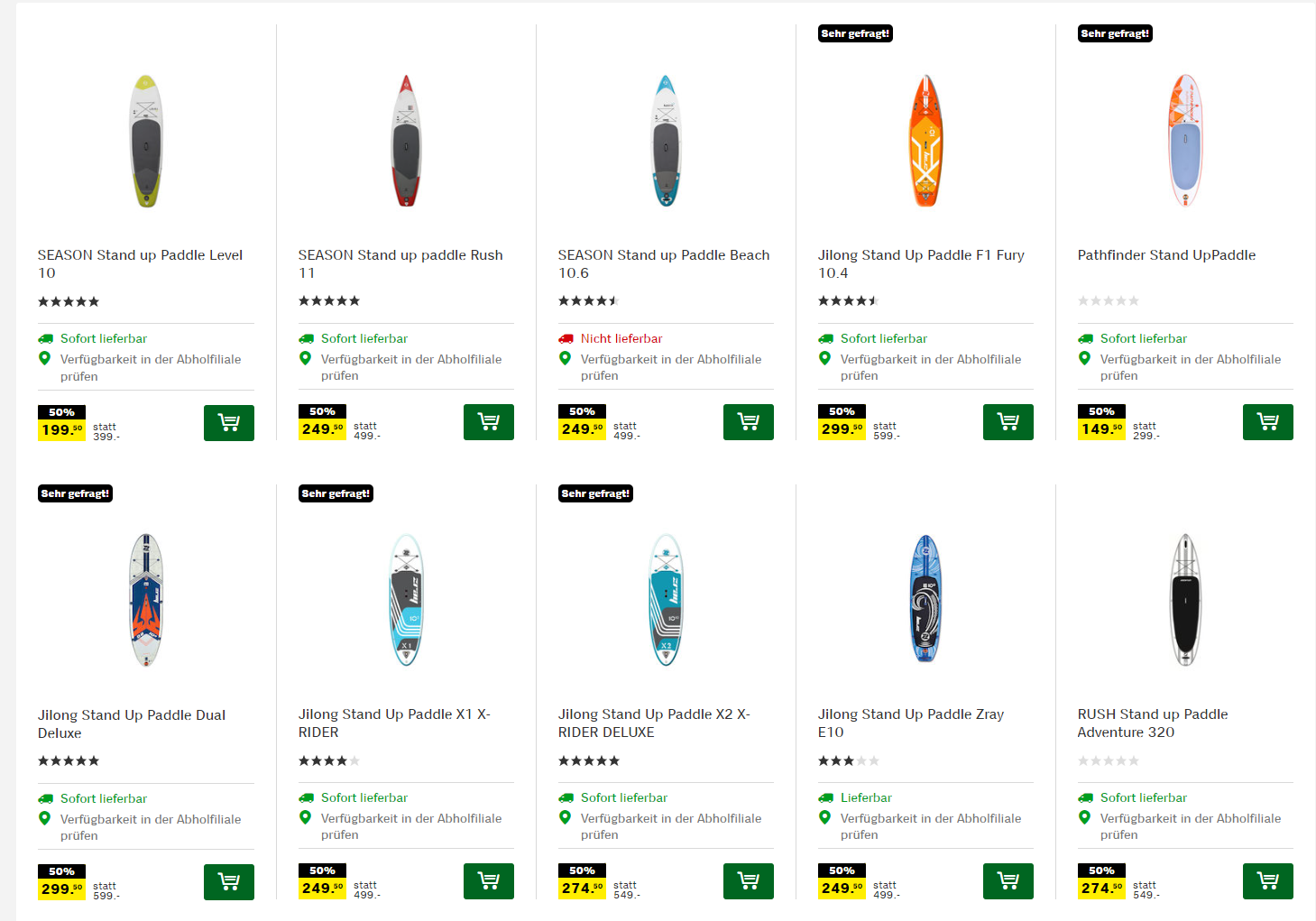Image resolution: width=1316 pixels, height=921 pixels.
Task: Check pickup store availability for SEASON Rush 11
Action: point(410,367)
